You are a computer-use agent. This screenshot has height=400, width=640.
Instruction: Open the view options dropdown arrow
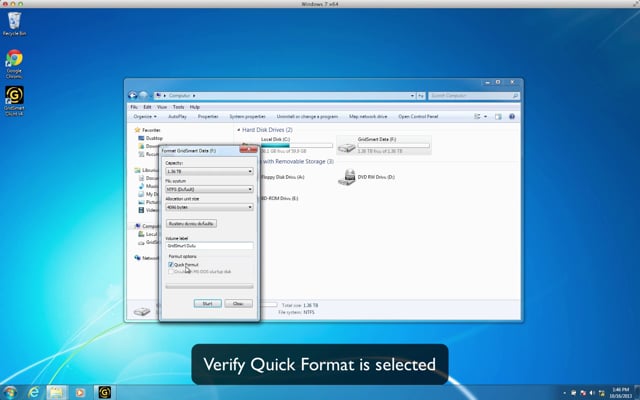485,116
